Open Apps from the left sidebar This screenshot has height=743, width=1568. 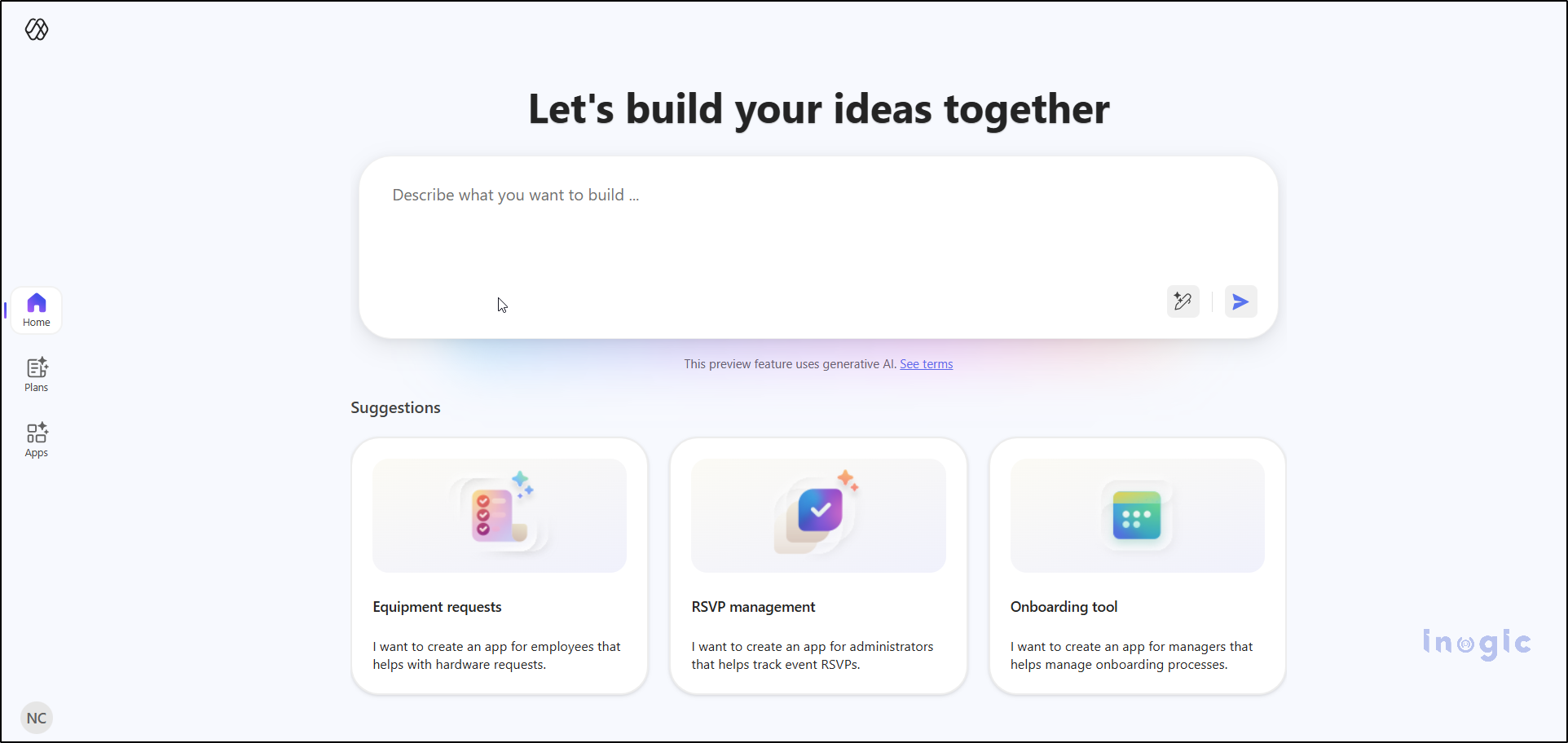click(x=36, y=439)
